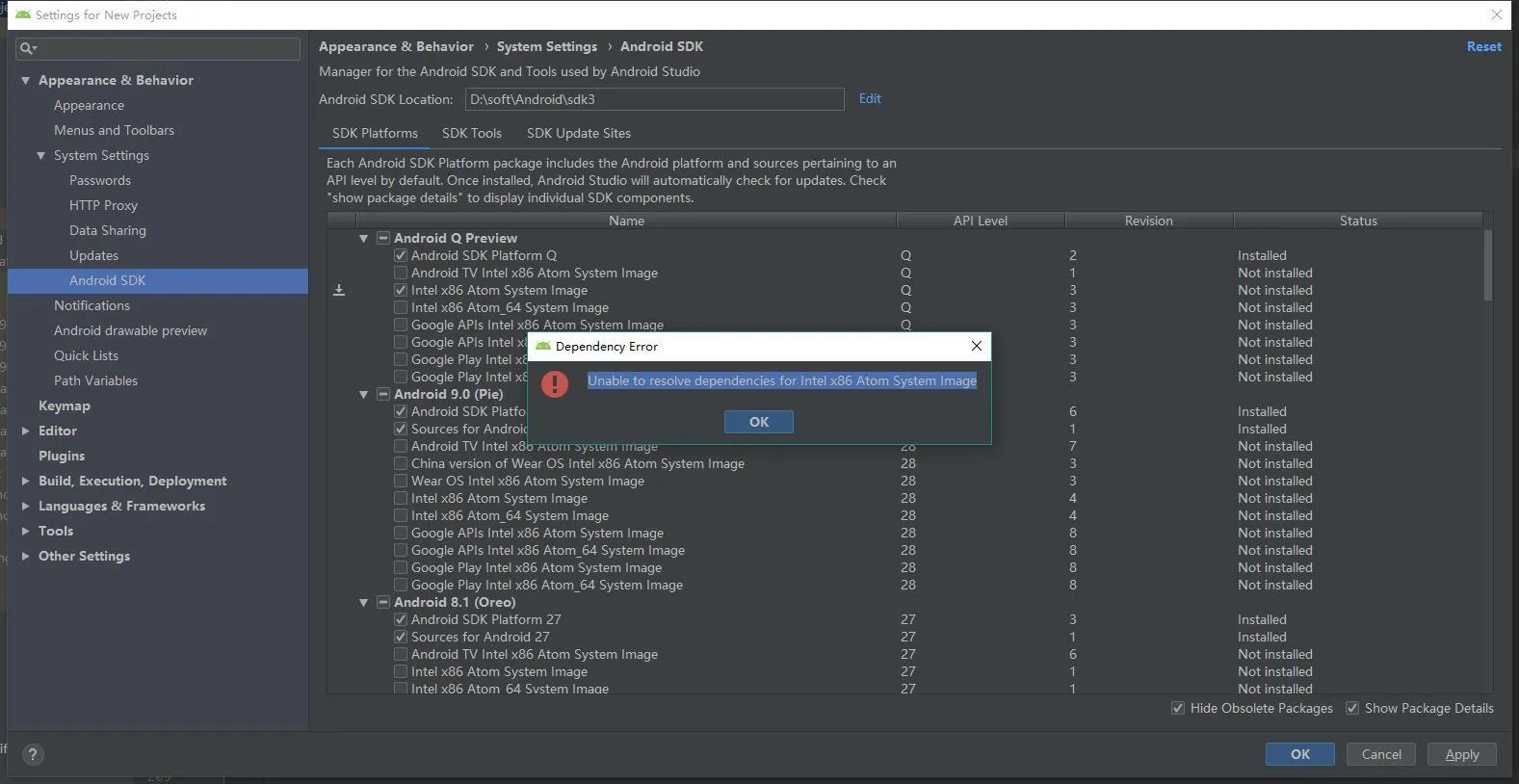
Task: Check China version of Wear OS system image
Action: (401, 463)
